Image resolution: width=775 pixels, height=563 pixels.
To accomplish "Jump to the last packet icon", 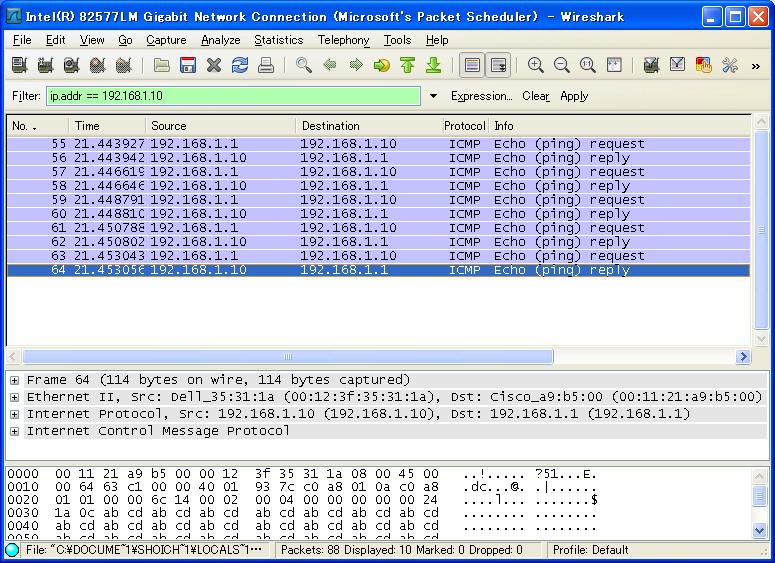I will pos(433,65).
